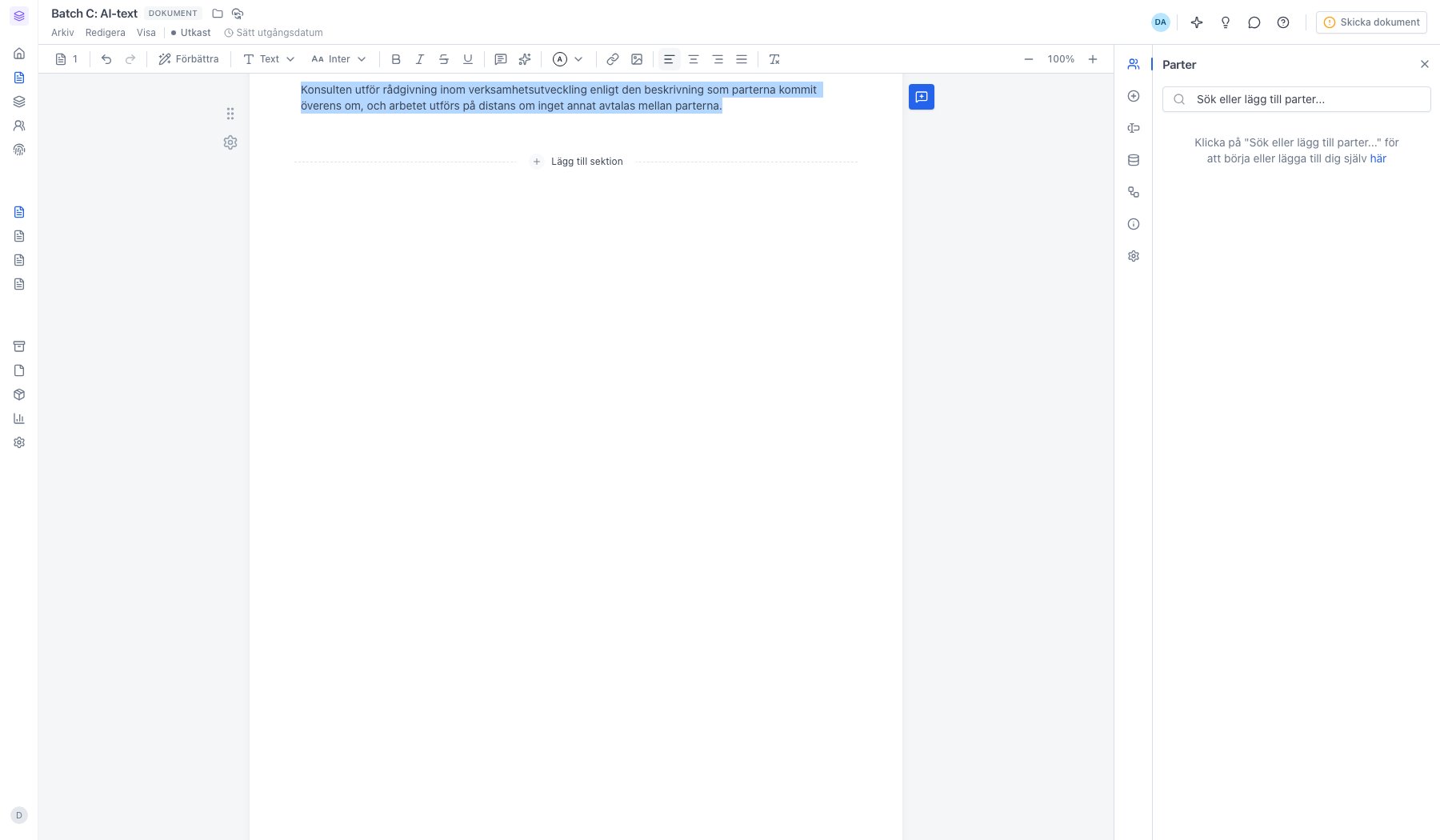
Task: Open the lightbulb tips icon
Action: coord(1226,22)
